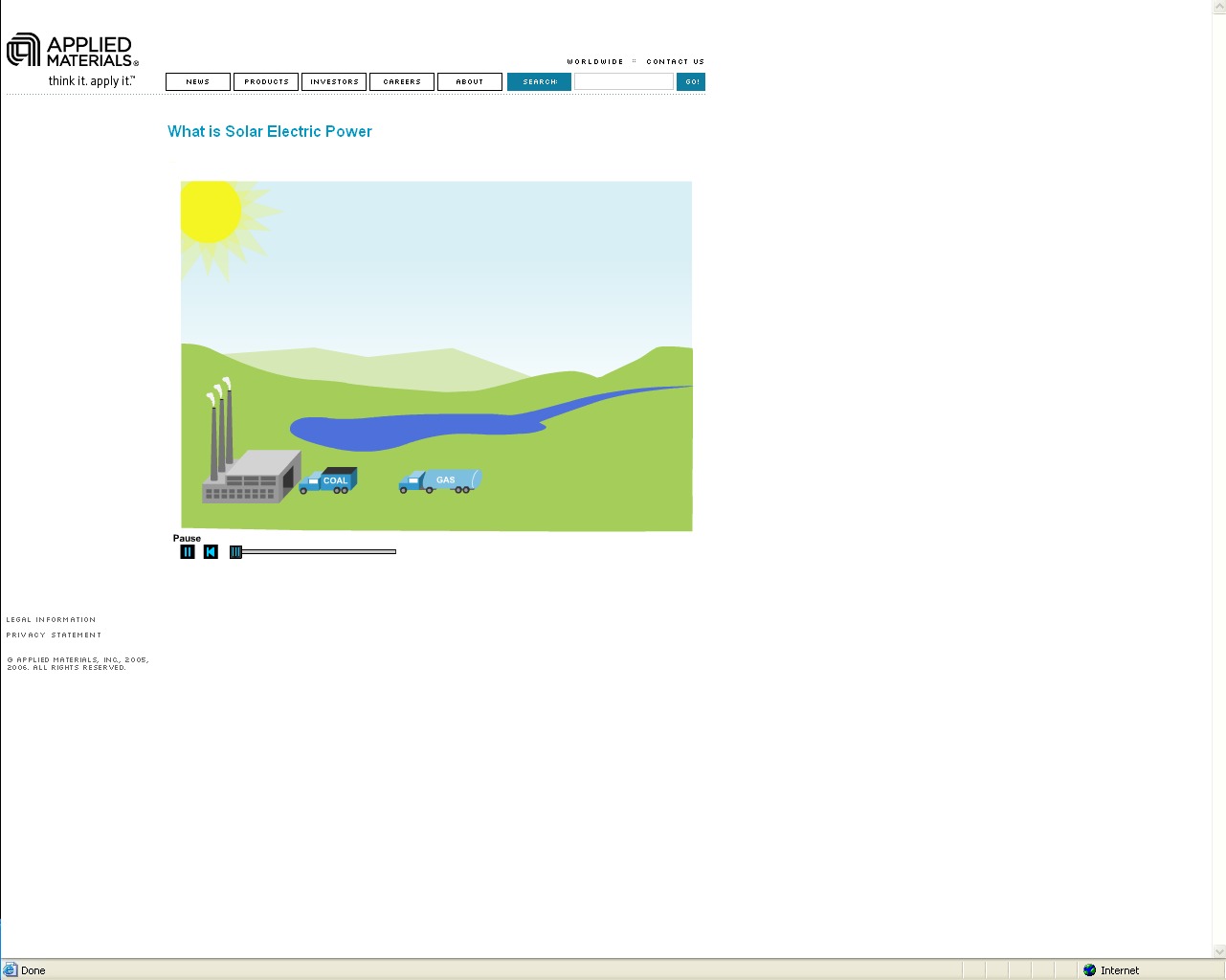The image size is (1226, 980).
Task: Open the Investors section
Action: tap(334, 82)
